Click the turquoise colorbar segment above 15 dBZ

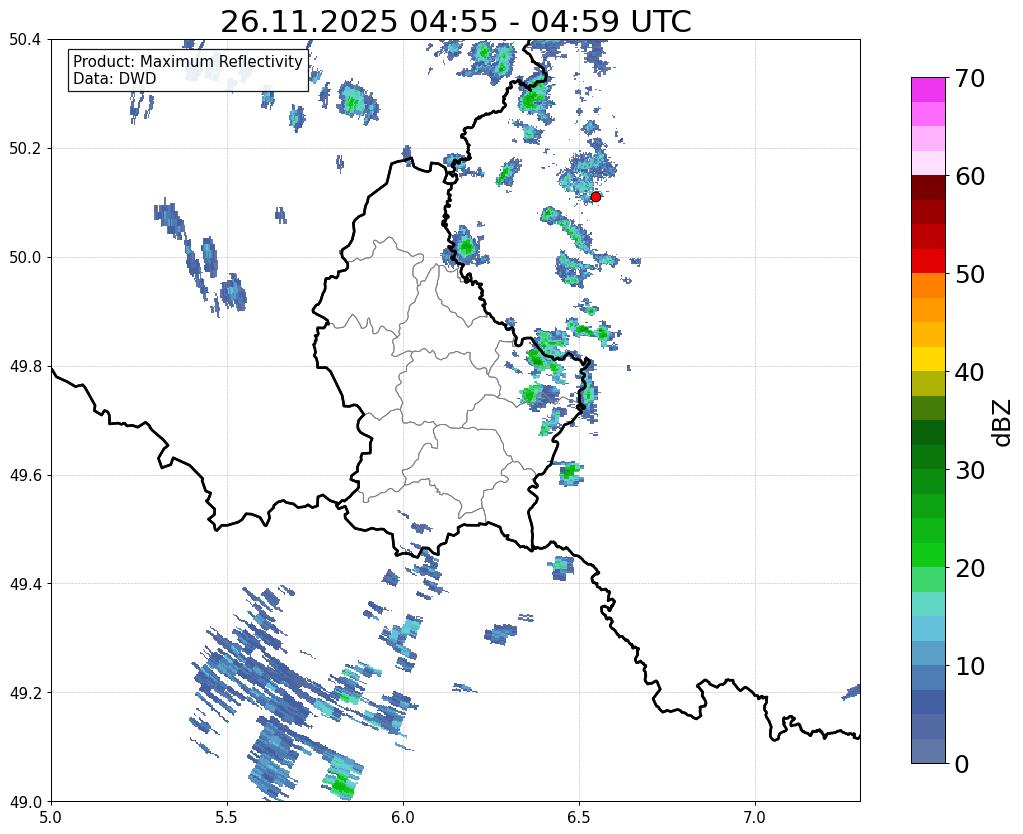(x=928, y=604)
